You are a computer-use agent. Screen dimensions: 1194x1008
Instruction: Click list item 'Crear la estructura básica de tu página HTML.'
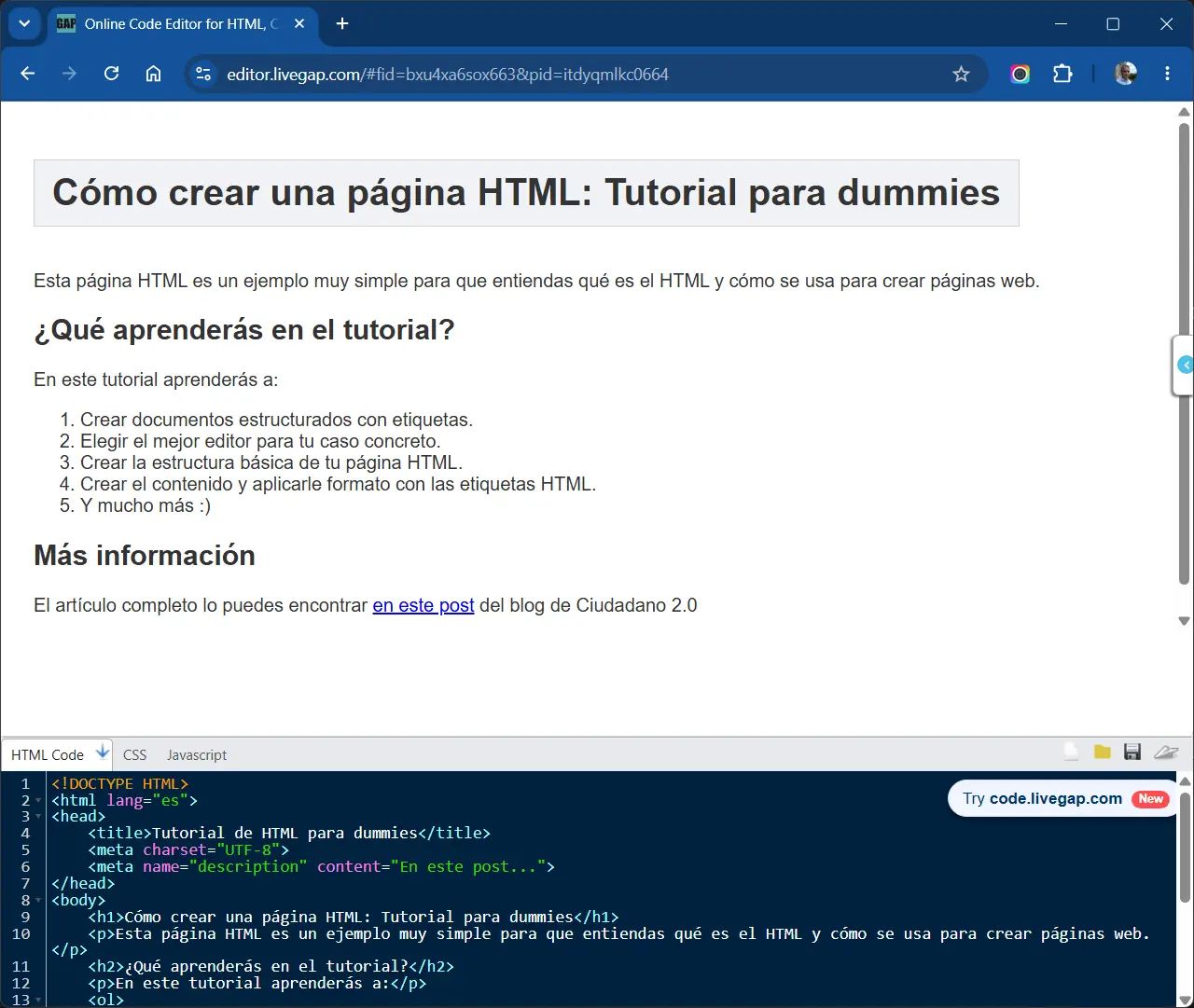click(271, 463)
